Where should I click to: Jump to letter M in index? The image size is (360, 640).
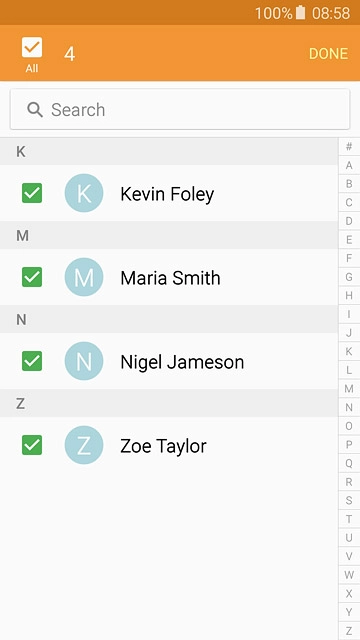pyautogui.click(x=349, y=389)
